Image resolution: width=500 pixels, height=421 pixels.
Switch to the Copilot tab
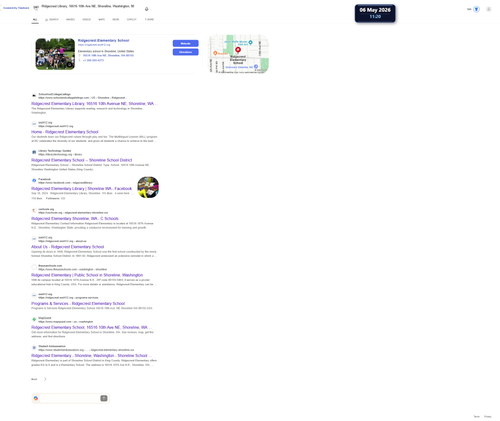132,20
